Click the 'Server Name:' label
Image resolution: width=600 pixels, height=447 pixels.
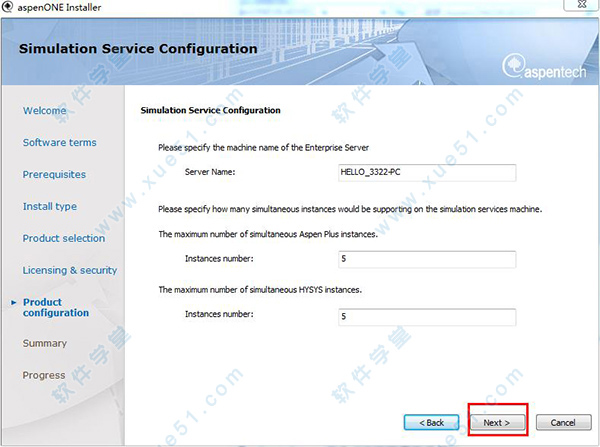coord(210,172)
